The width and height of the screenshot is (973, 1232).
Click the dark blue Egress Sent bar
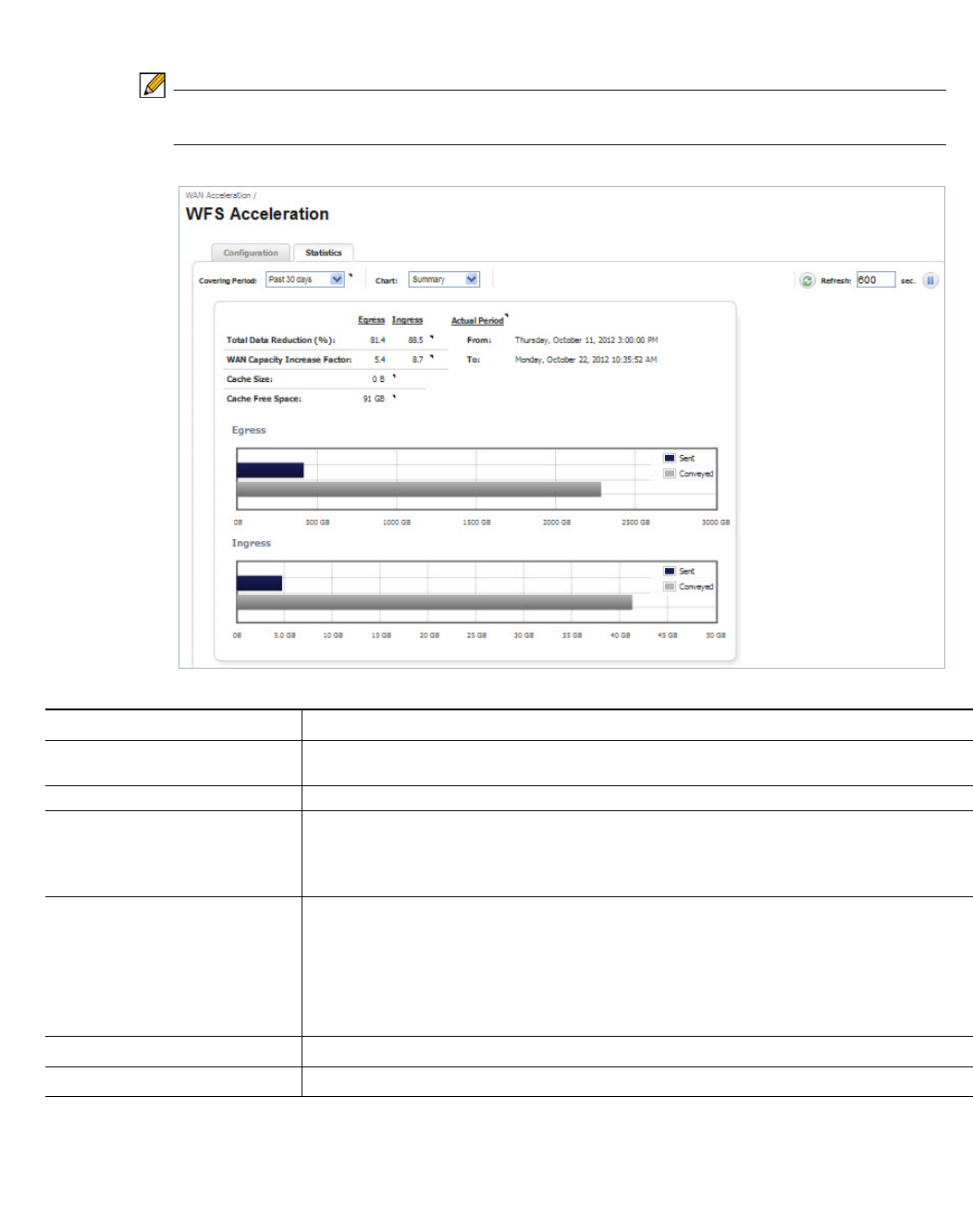coord(270,470)
